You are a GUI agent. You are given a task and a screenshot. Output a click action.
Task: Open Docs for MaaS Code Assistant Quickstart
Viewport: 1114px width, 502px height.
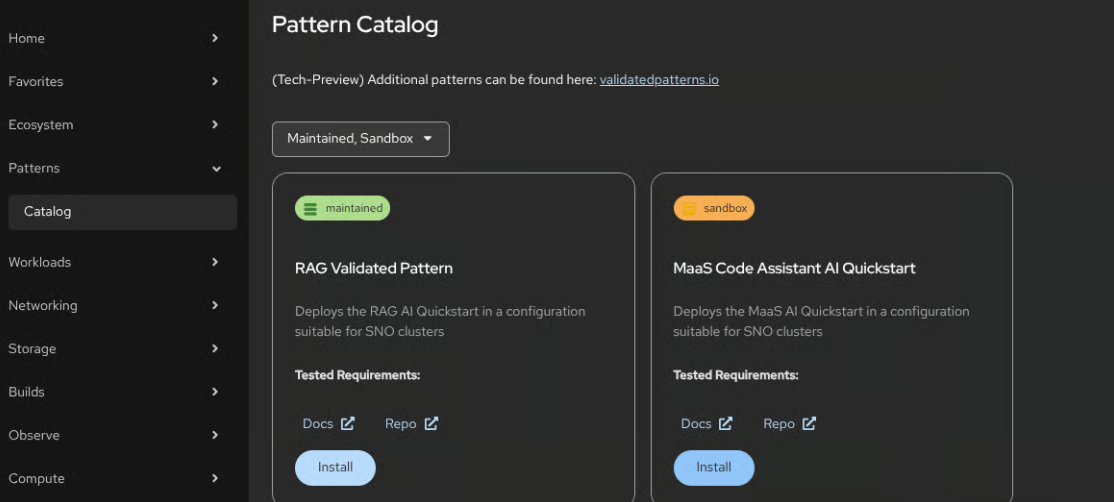click(x=706, y=424)
